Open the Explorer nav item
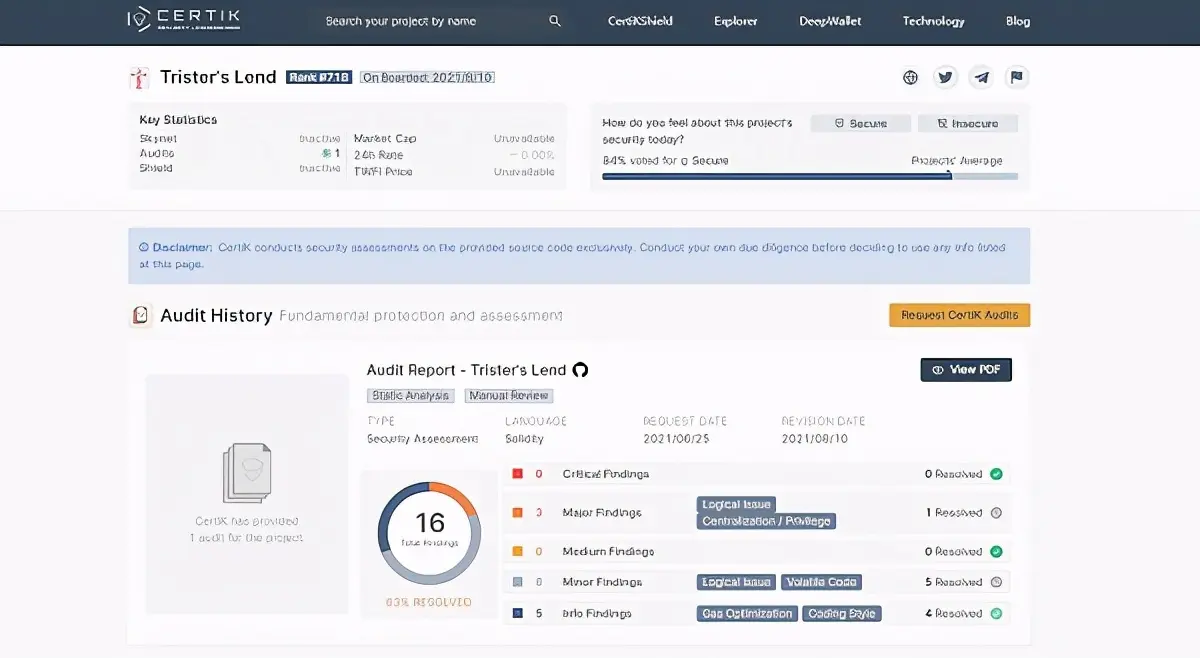 point(736,21)
